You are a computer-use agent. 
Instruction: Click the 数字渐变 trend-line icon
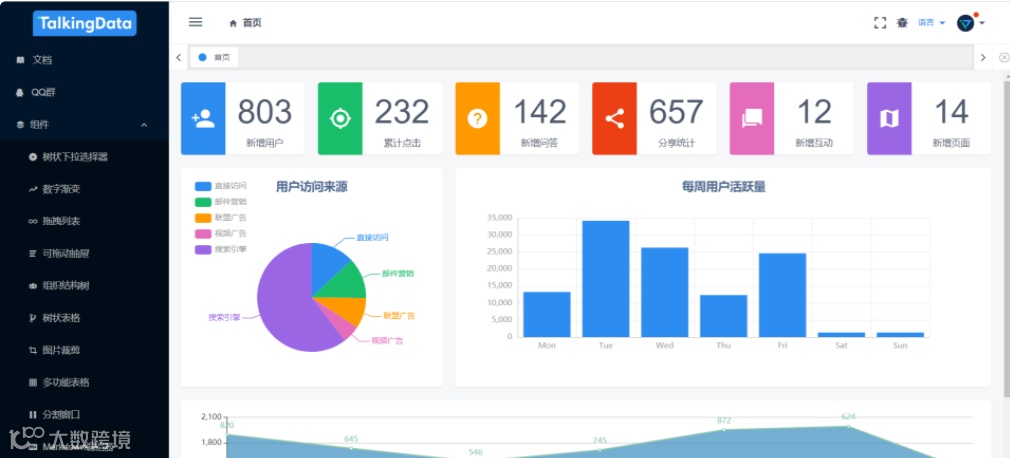[x=33, y=189]
